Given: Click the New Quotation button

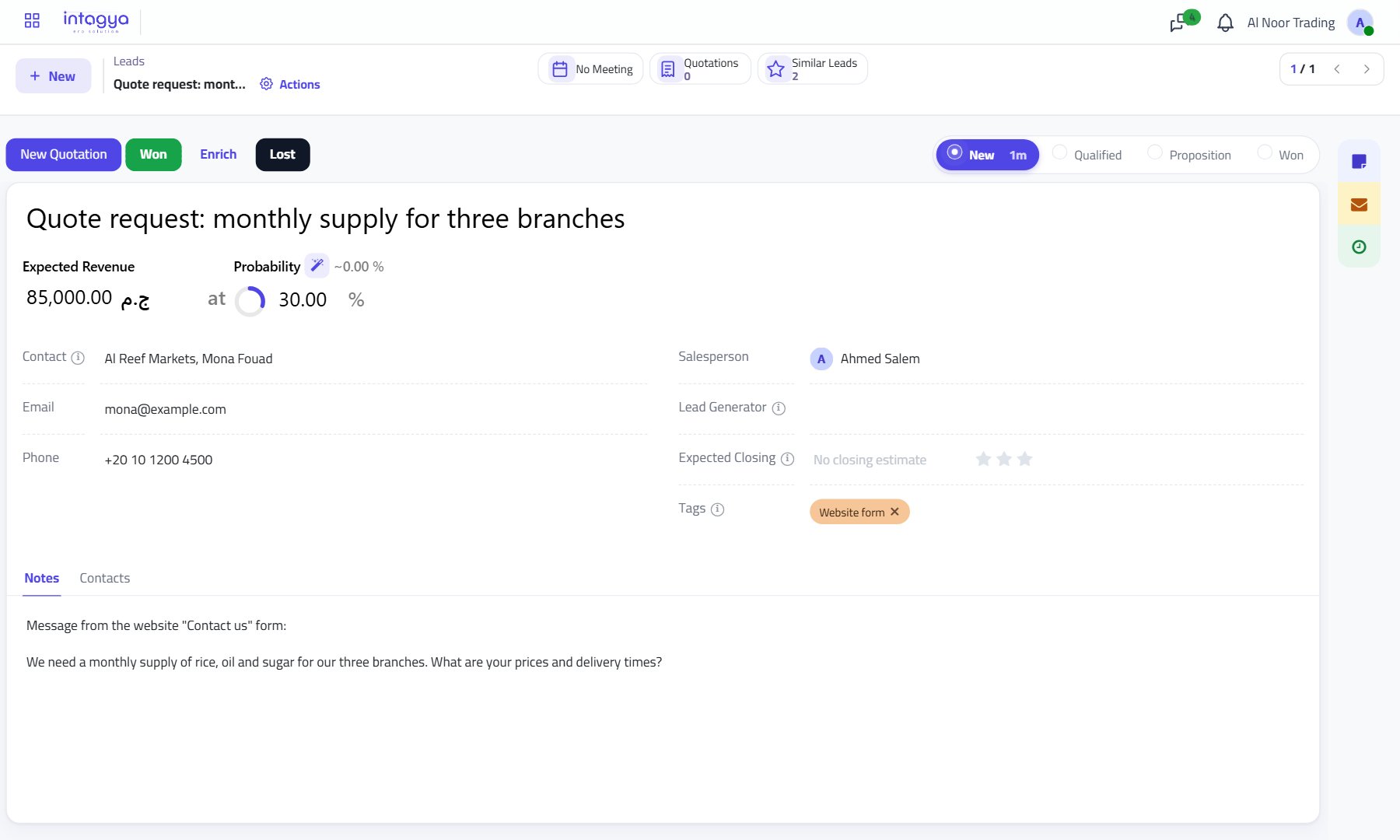Looking at the screenshot, I should click(x=64, y=155).
